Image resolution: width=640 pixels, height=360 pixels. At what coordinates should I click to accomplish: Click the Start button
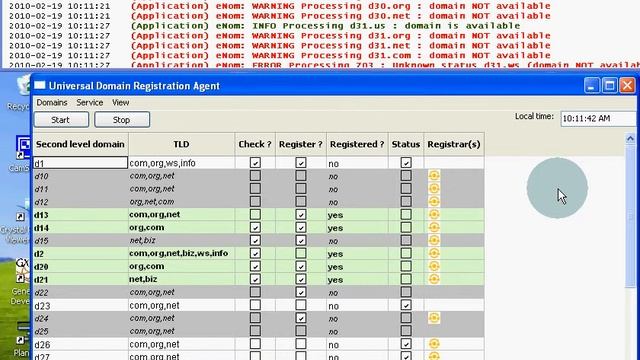pyautogui.click(x=61, y=120)
